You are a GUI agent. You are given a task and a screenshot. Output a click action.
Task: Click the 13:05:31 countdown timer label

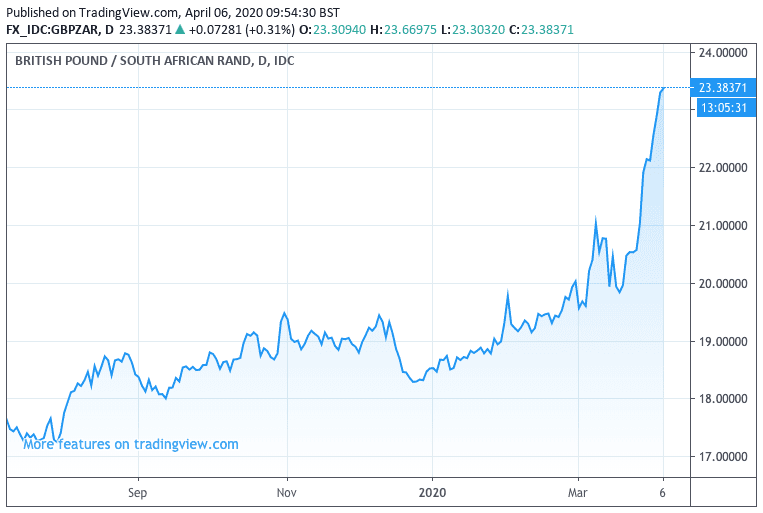point(724,107)
